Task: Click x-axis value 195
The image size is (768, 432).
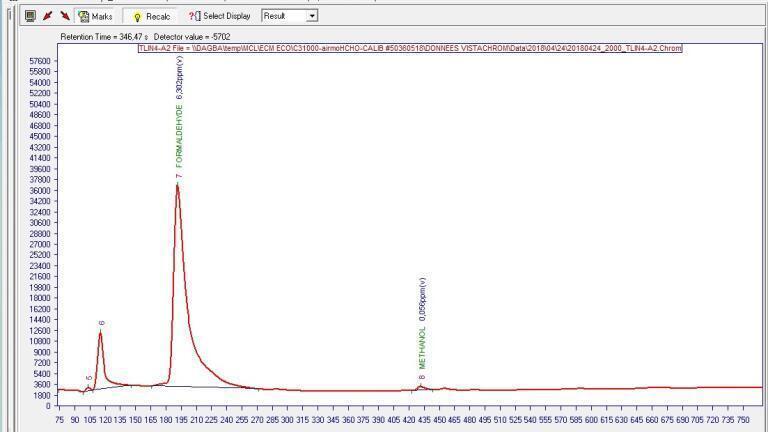Action: 181,420
